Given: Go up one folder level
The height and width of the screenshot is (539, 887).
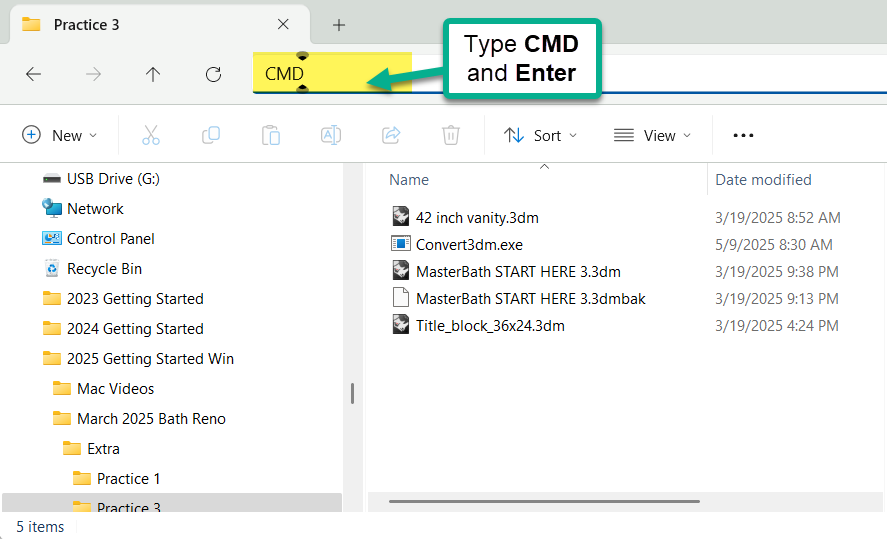Looking at the screenshot, I should point(153,74).
